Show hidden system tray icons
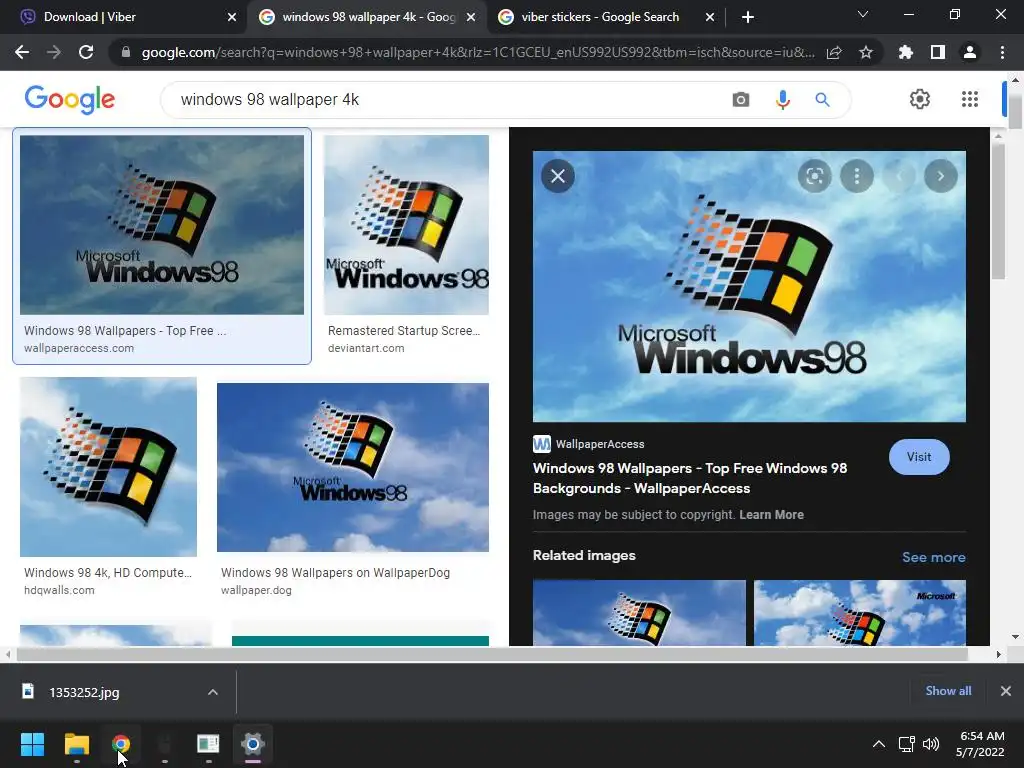This screenshot has height=768, width=1024. tap(879, 744)
